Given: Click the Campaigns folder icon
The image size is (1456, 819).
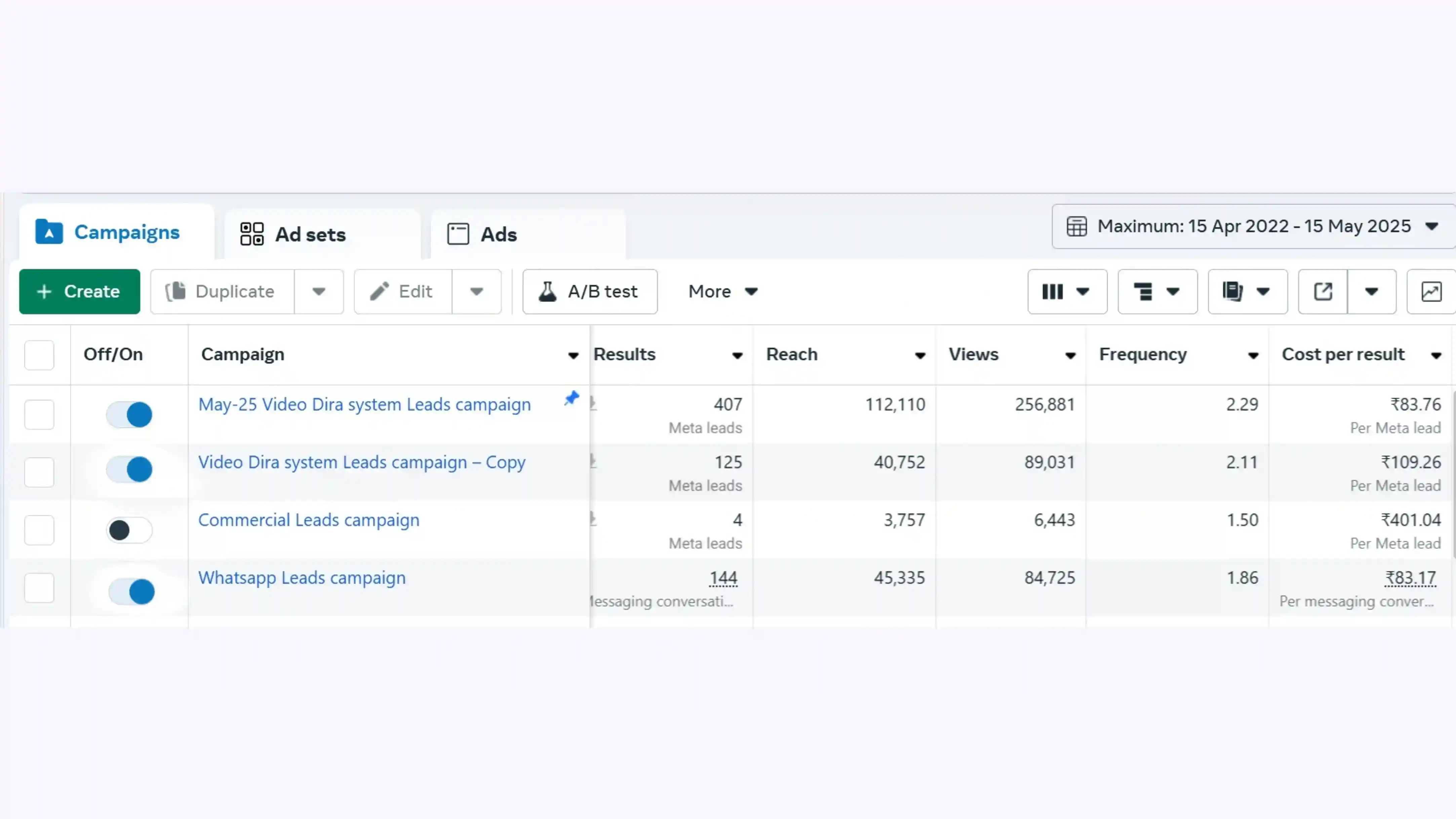Looking at the screenshot, I should [x=49, y=232].
